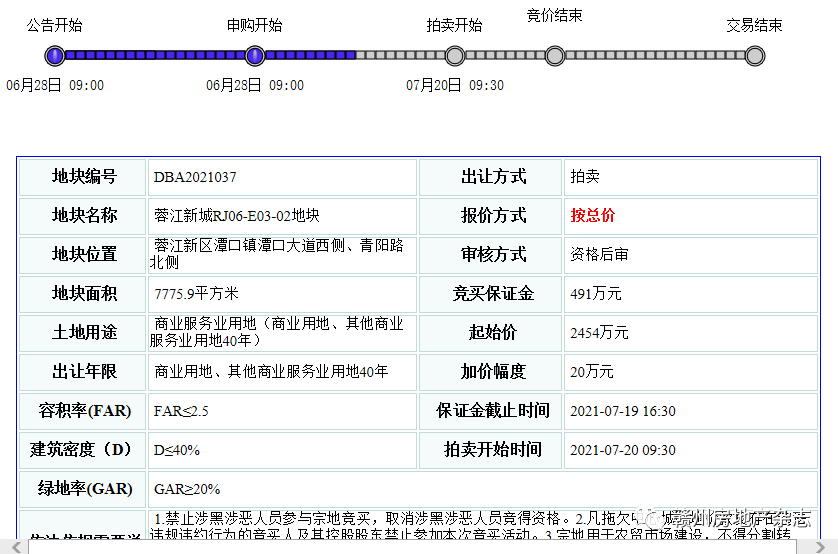Select the 公告开始 label text

tap(55, 25)
